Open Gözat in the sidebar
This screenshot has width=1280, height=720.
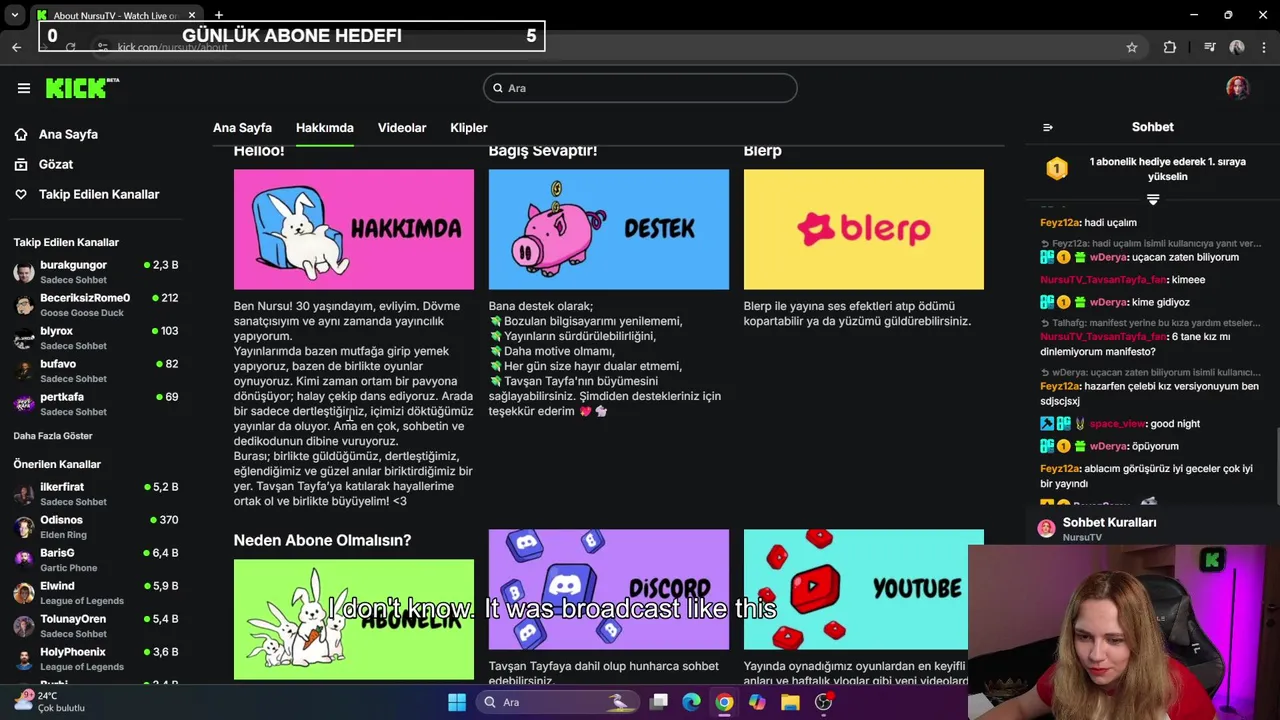tap(56, 164)
